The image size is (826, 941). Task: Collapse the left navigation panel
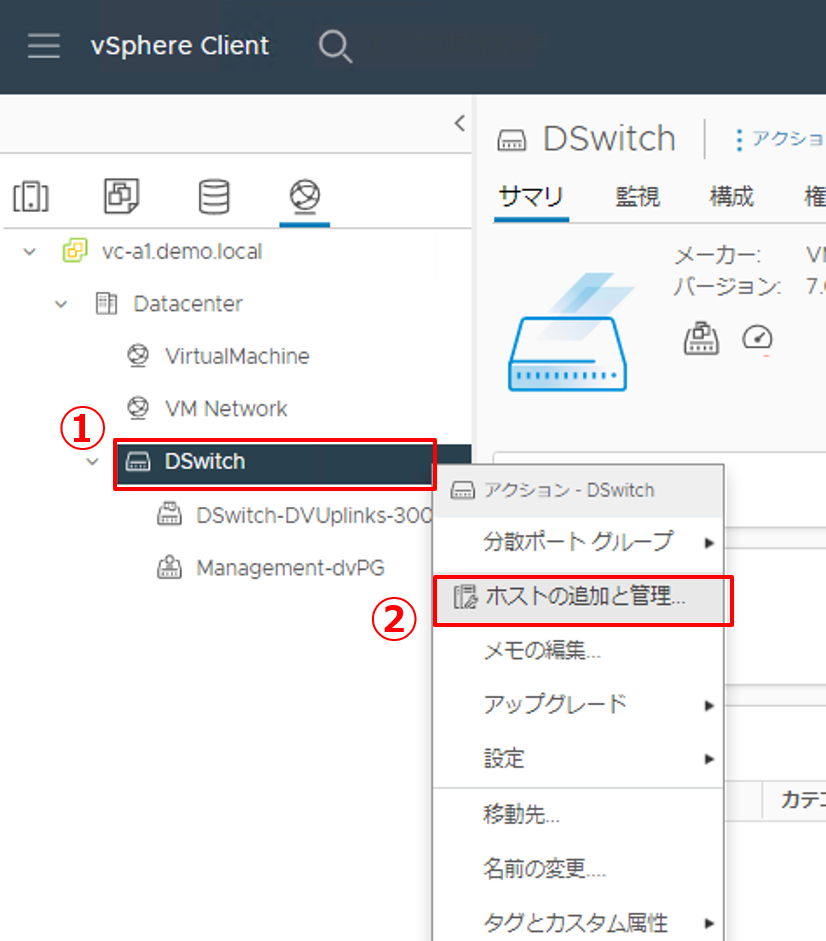coord(459,123)
